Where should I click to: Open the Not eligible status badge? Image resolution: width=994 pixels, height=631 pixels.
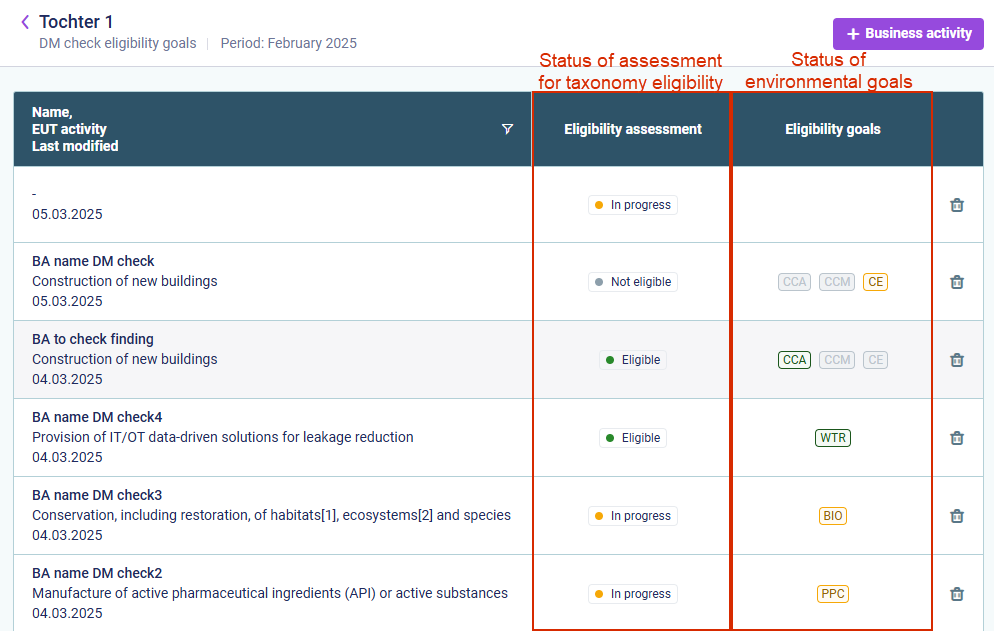pos(633,282)
